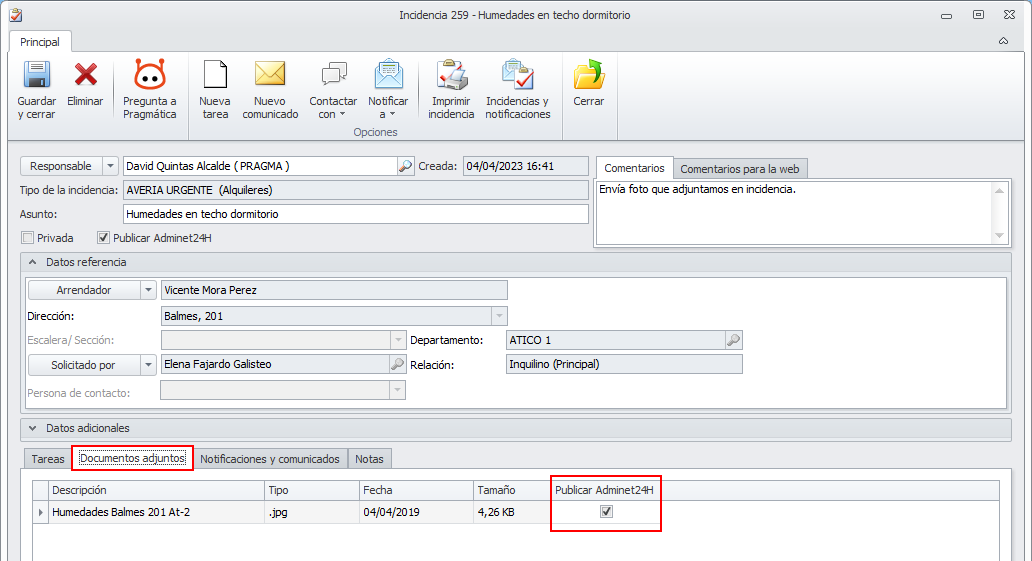1032x561 pixels.
Task: Click the Nuevo comunicado envelope icon
Action: pyautogui.click(x=270, y=74)
